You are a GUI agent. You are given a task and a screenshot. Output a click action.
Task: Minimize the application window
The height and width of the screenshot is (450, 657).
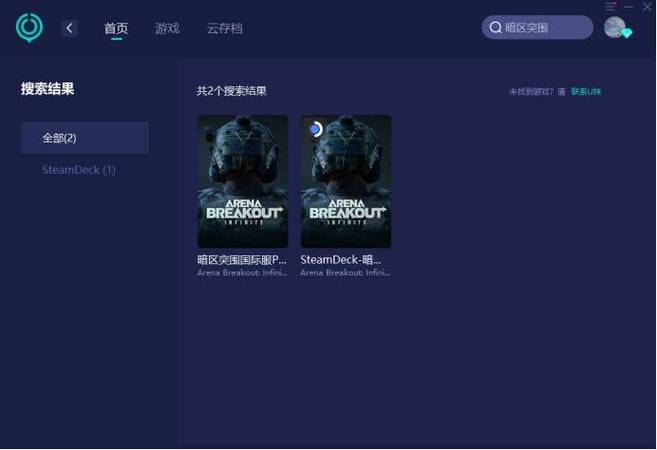tap(629, 6)
